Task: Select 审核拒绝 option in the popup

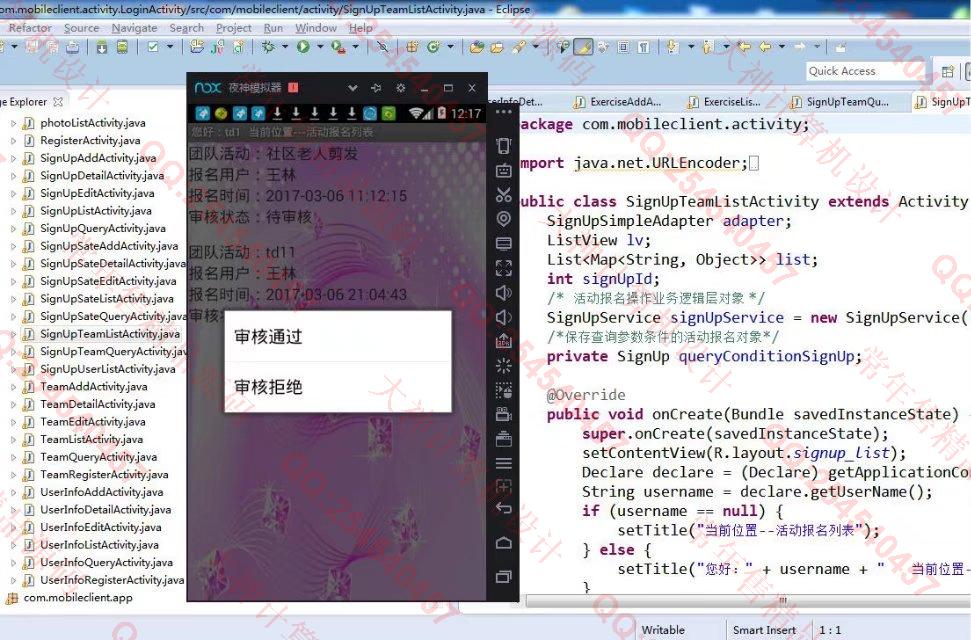Action: tap(337, 387)
